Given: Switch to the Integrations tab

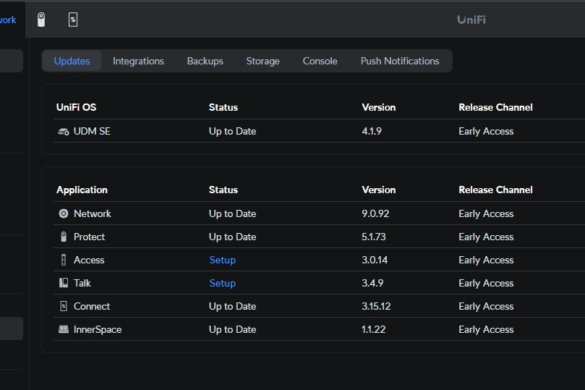Looking at the screenshot, I should click(138, 61).
